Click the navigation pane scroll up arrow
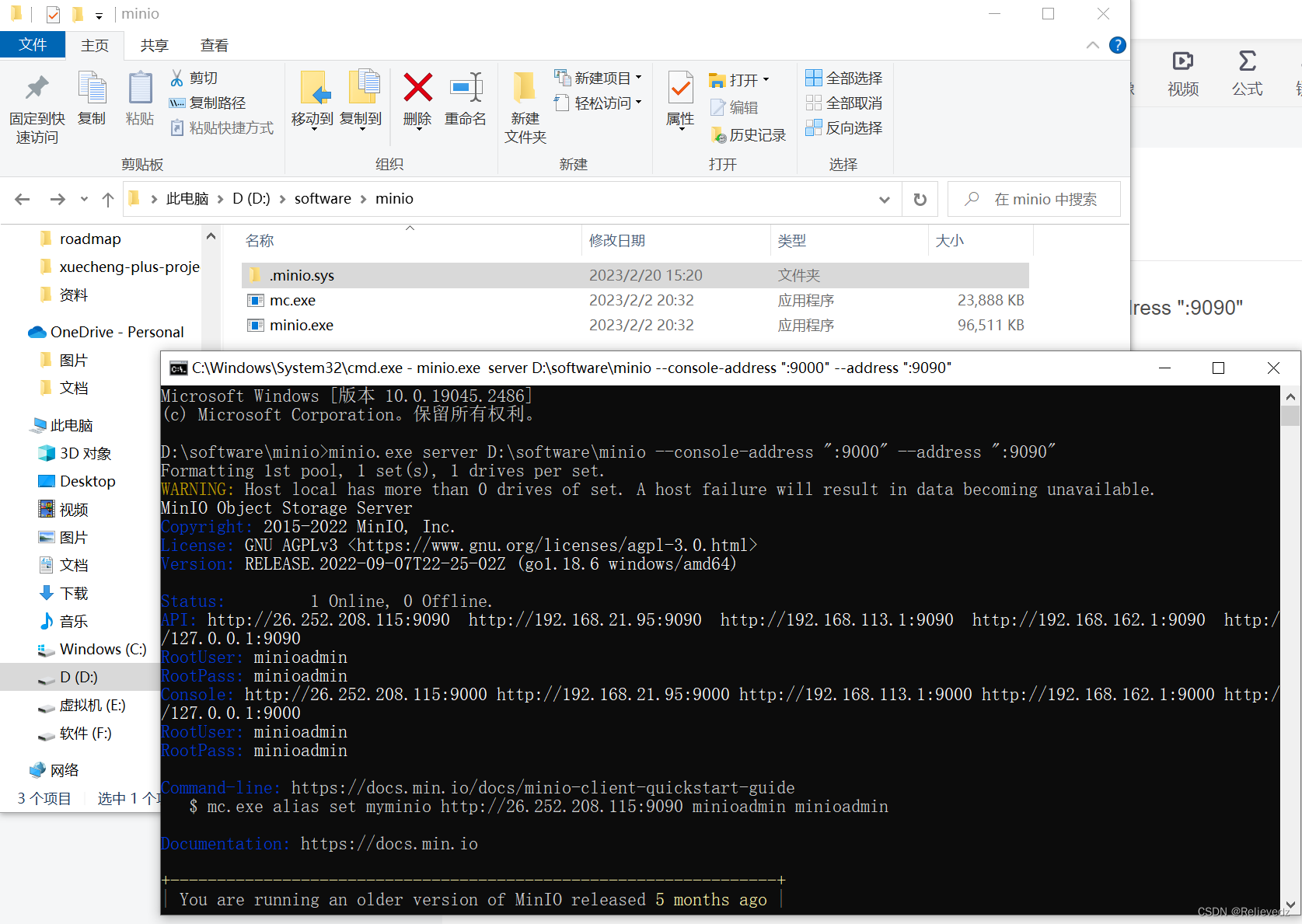The width and height of the screenshot is (1302, 924). (211, 235)
